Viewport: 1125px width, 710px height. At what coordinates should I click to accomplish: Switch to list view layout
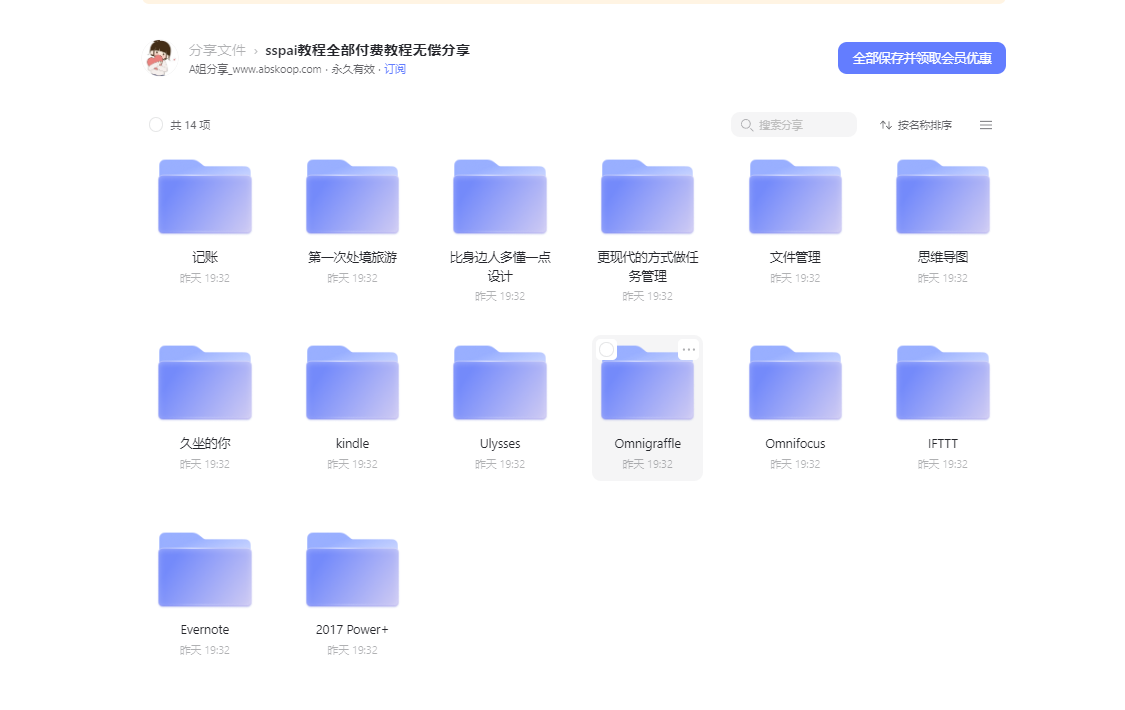point(985,124)
